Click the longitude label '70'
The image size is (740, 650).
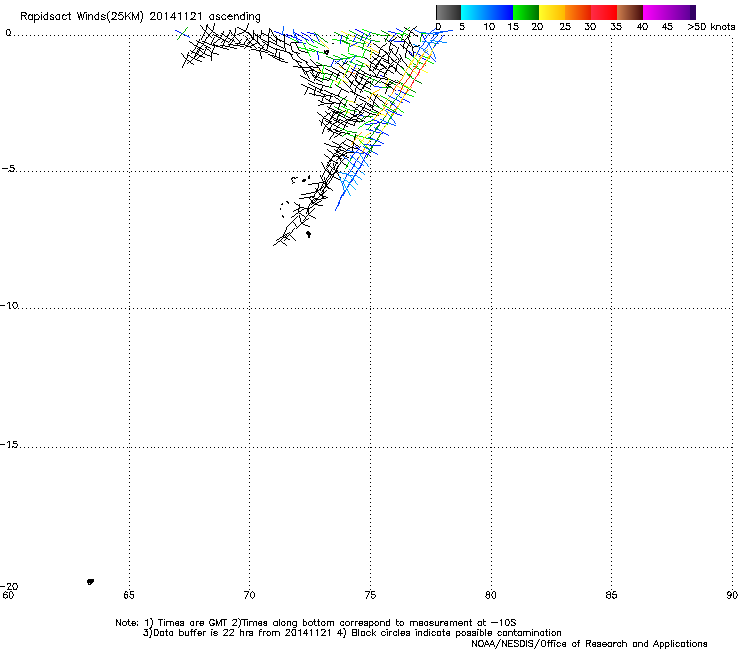tap(250, 595)
